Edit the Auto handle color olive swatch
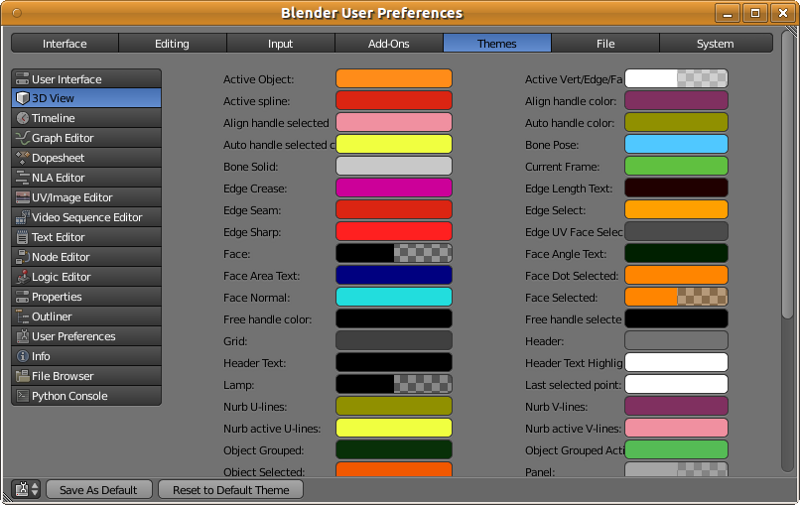Viewport: 800px width, 505px height. tap(676, 122)
